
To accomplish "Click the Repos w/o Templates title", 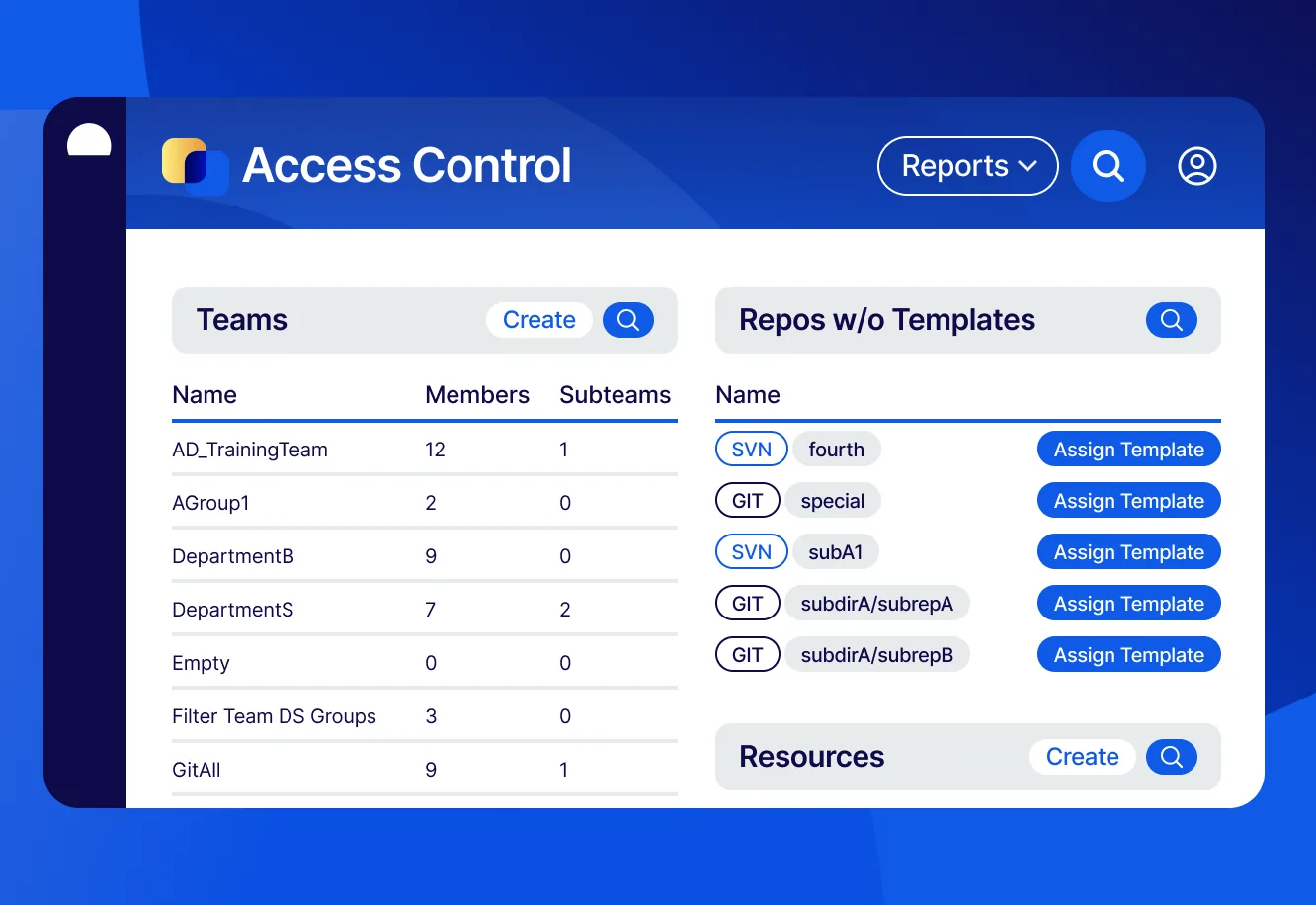I will pyautogui.click(x=887, y=320).
